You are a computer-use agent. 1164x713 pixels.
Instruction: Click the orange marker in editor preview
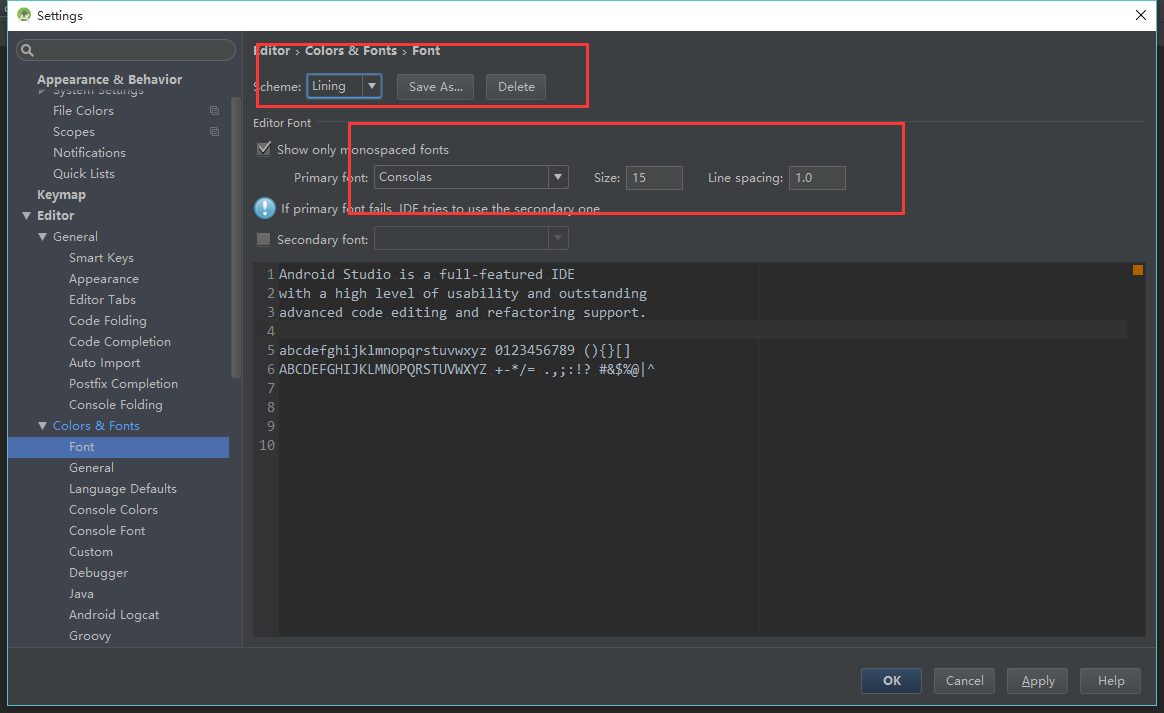[x=1137, y=270]
